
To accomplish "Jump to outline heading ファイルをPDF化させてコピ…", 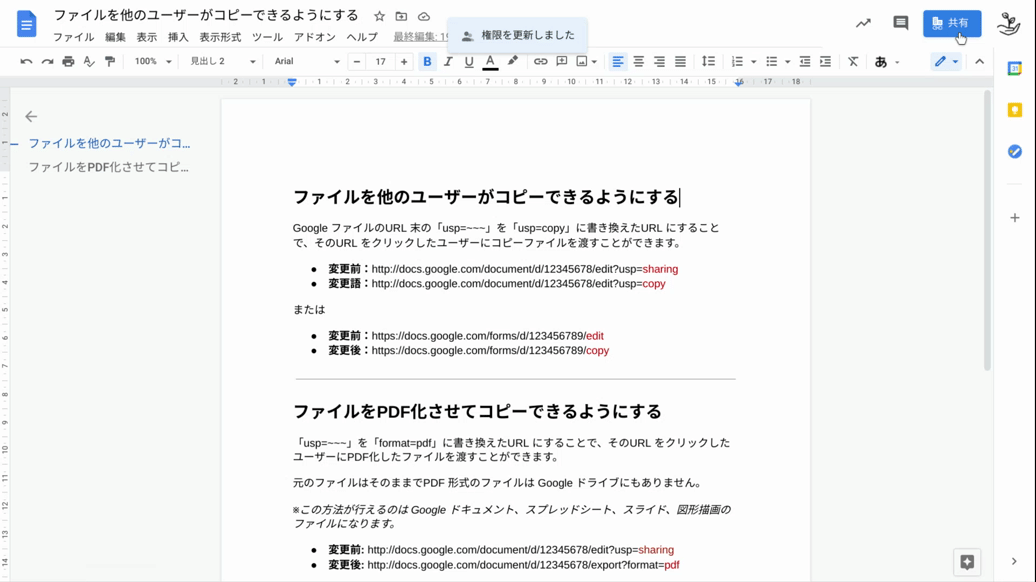I will click(108, 167).
